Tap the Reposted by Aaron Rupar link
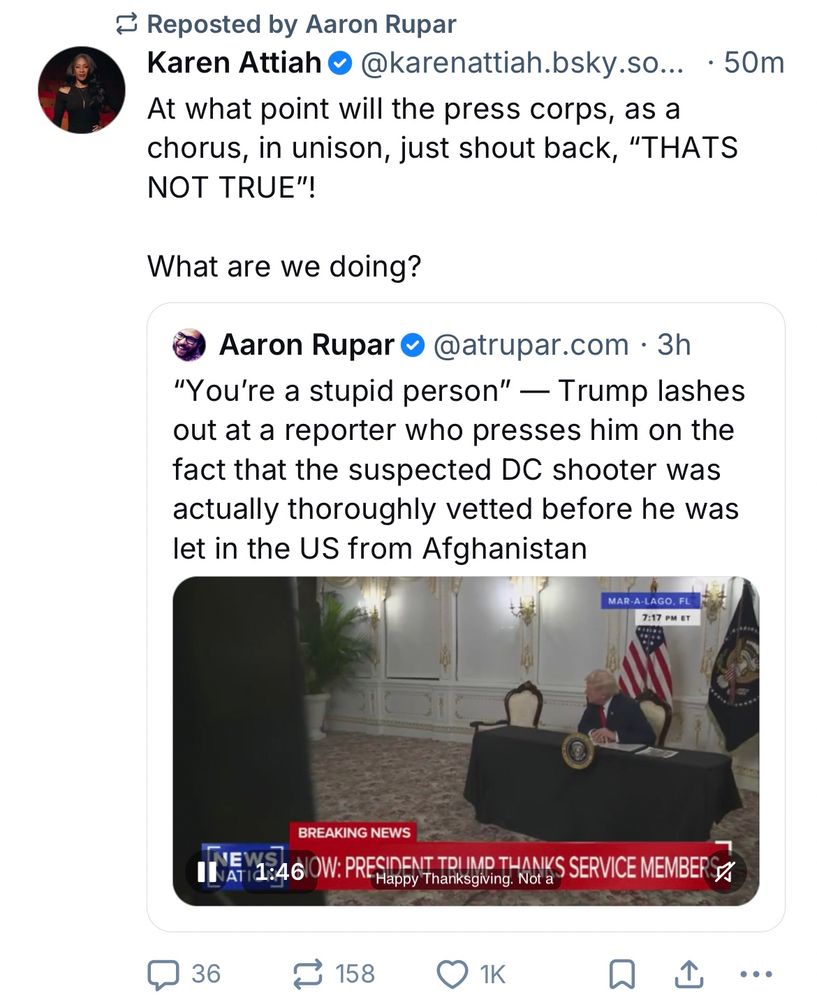The height and width of the screenshot is (1000, 817). 302,24
